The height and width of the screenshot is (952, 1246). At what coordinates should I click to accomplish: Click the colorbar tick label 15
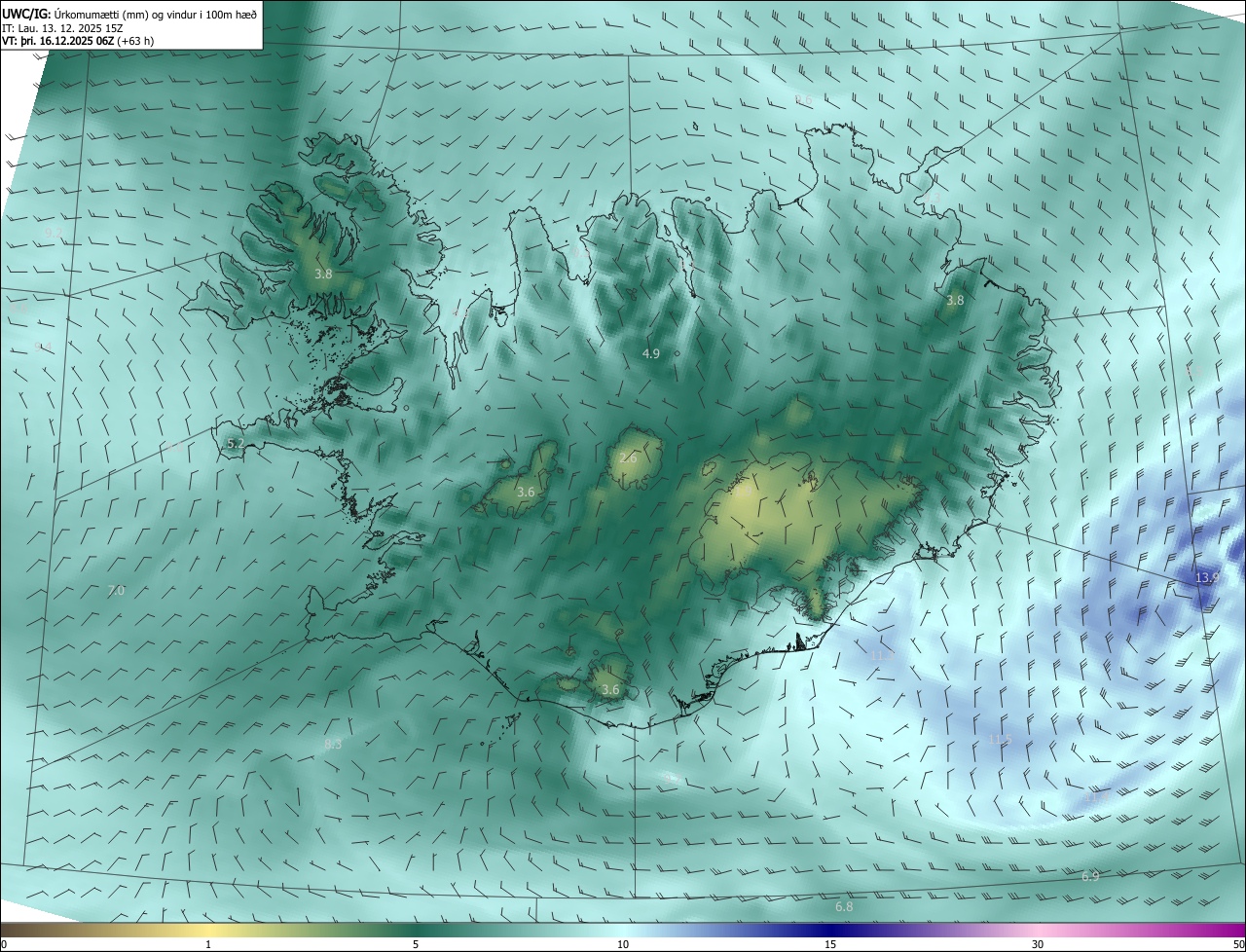click(830, 944)
